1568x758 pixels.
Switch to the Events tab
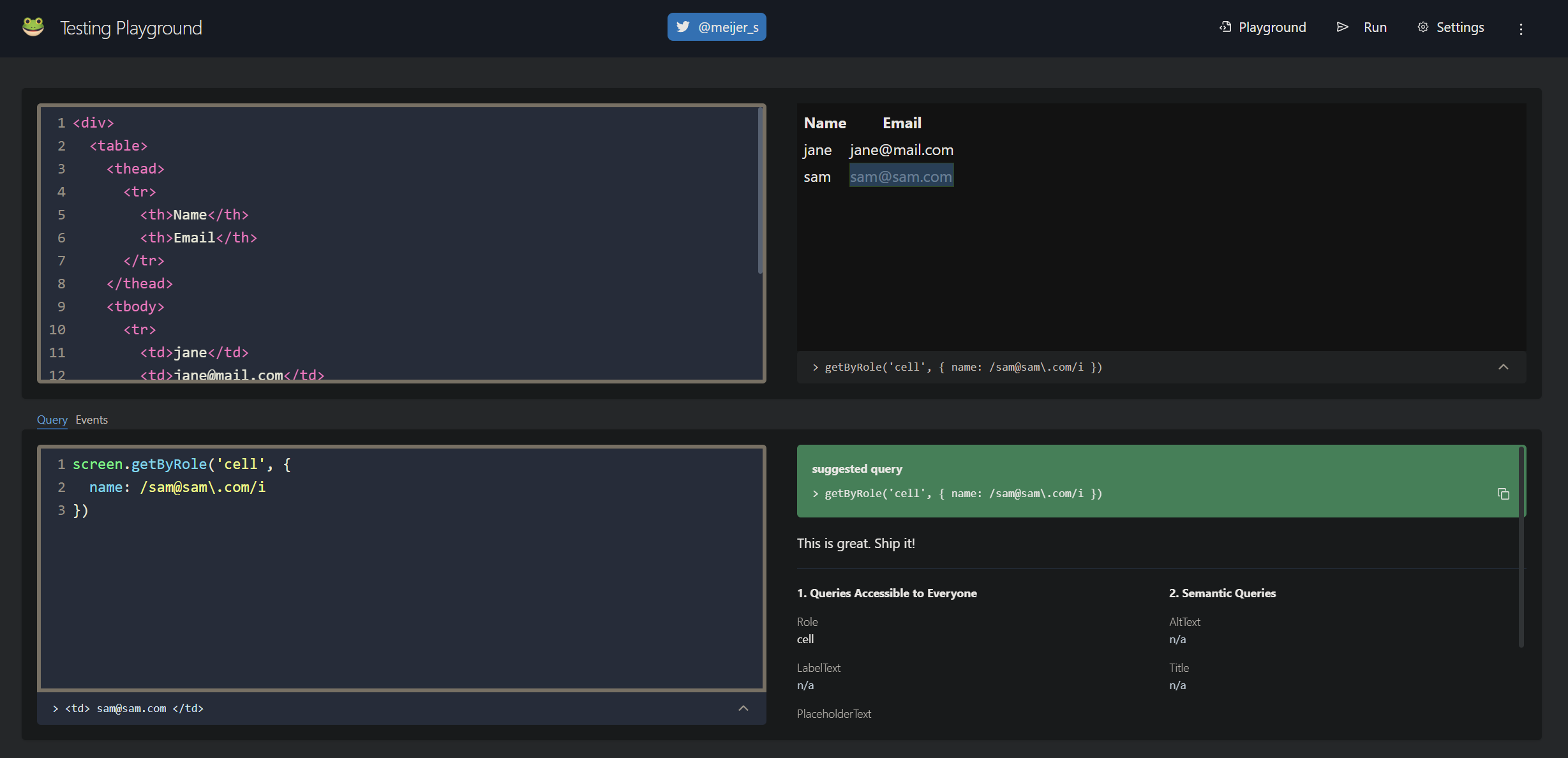pos(91,420)
